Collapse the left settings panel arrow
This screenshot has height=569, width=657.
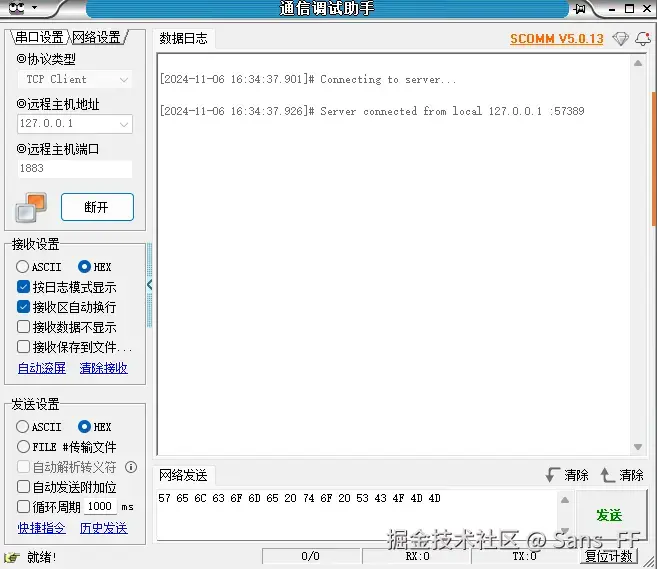150,285
